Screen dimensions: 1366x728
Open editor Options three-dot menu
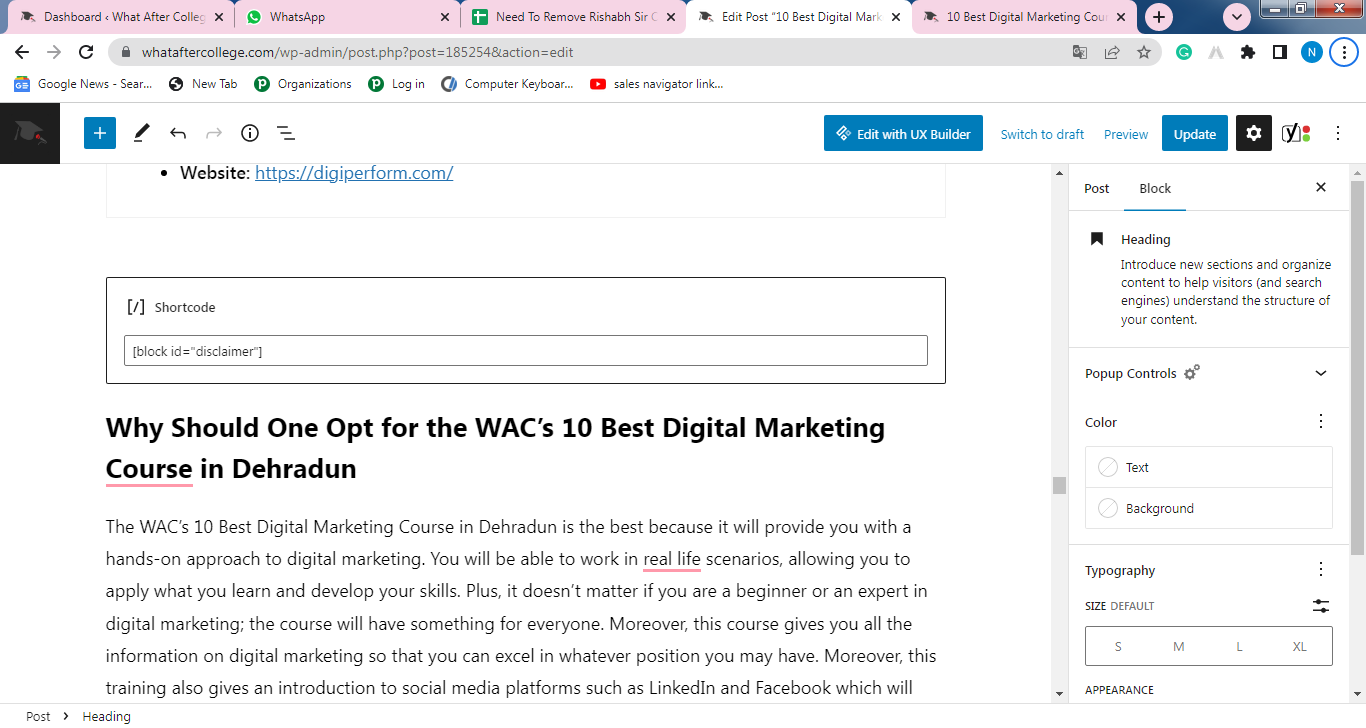click(1338, 133)
